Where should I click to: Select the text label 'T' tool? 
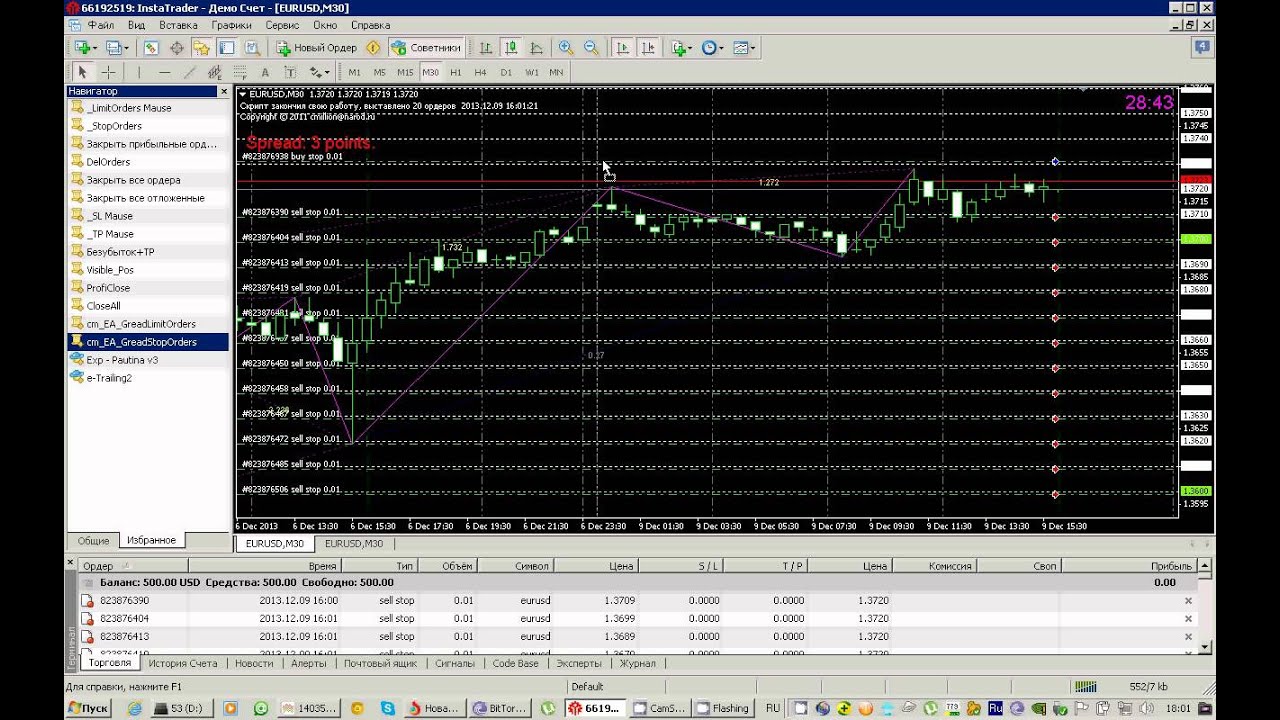[290, 72]
